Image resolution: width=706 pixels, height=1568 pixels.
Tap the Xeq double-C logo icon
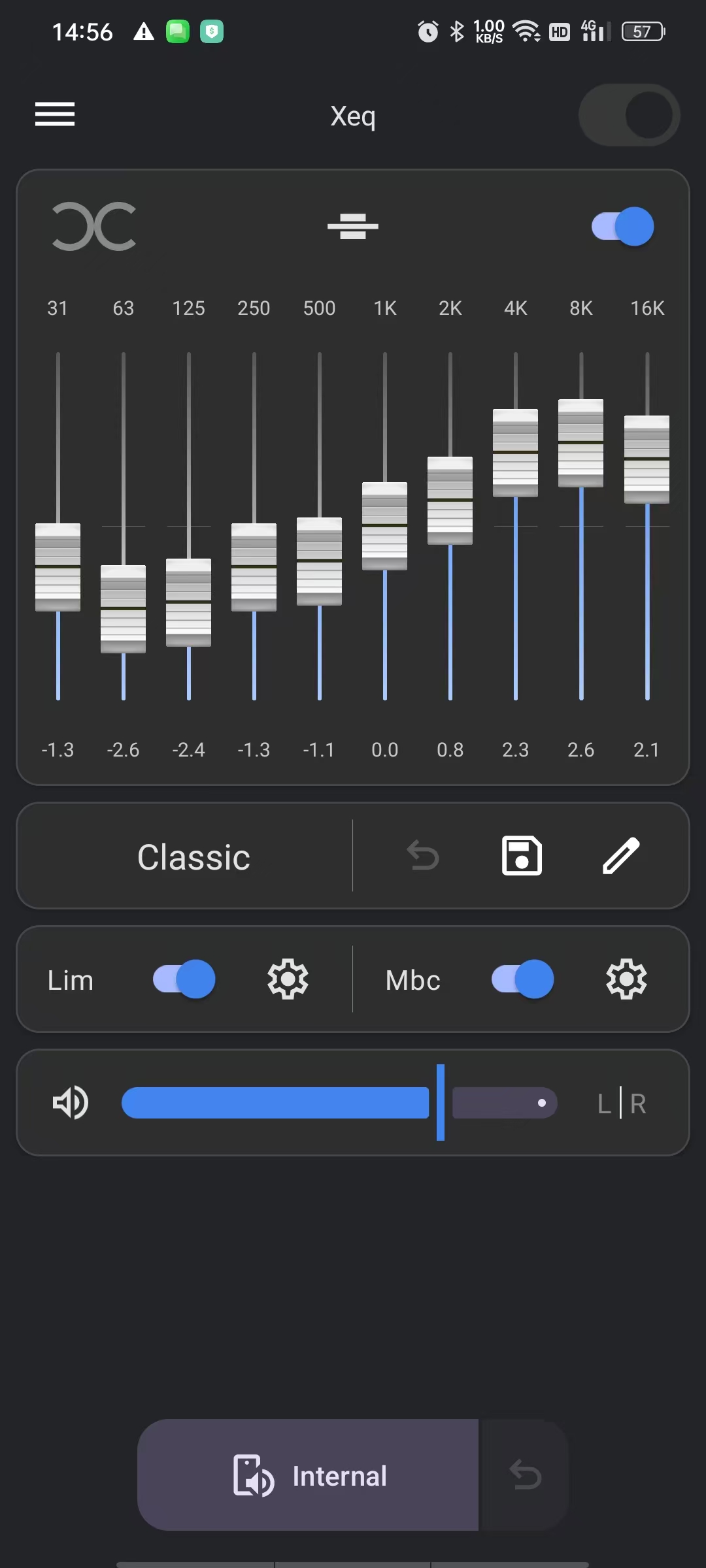point(94,227)
